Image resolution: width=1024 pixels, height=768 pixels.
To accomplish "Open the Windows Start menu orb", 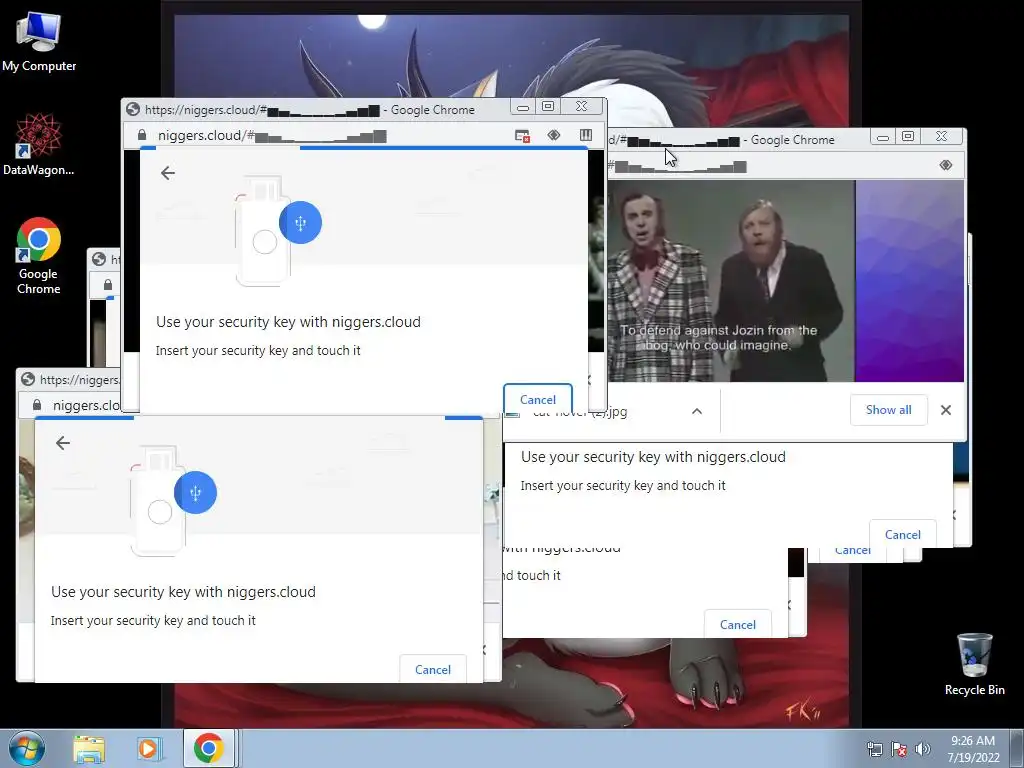I will [26, 748].
